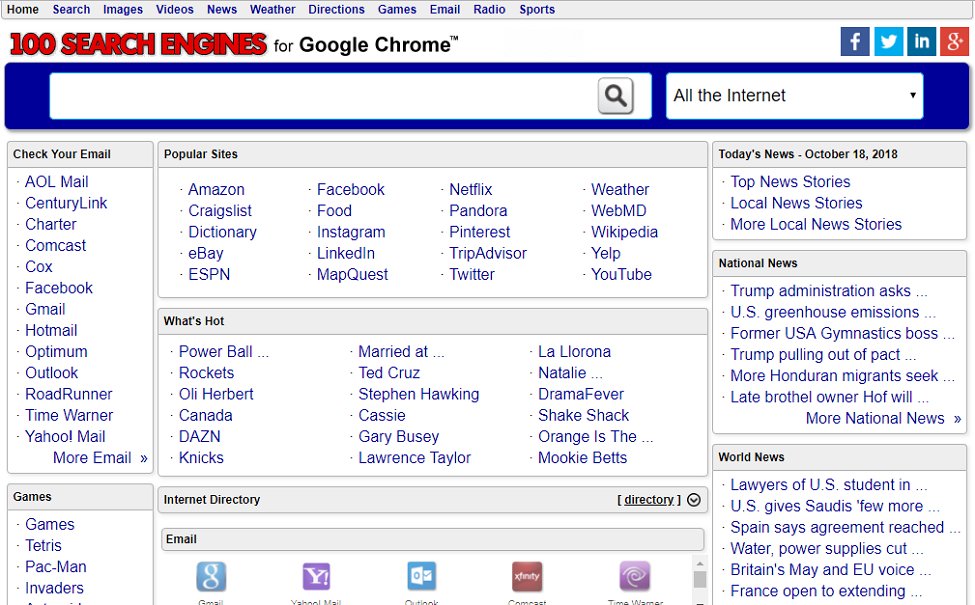Open the Weather menu item in top bar
This screenshot has height=605, width=975.
point(272,9)
